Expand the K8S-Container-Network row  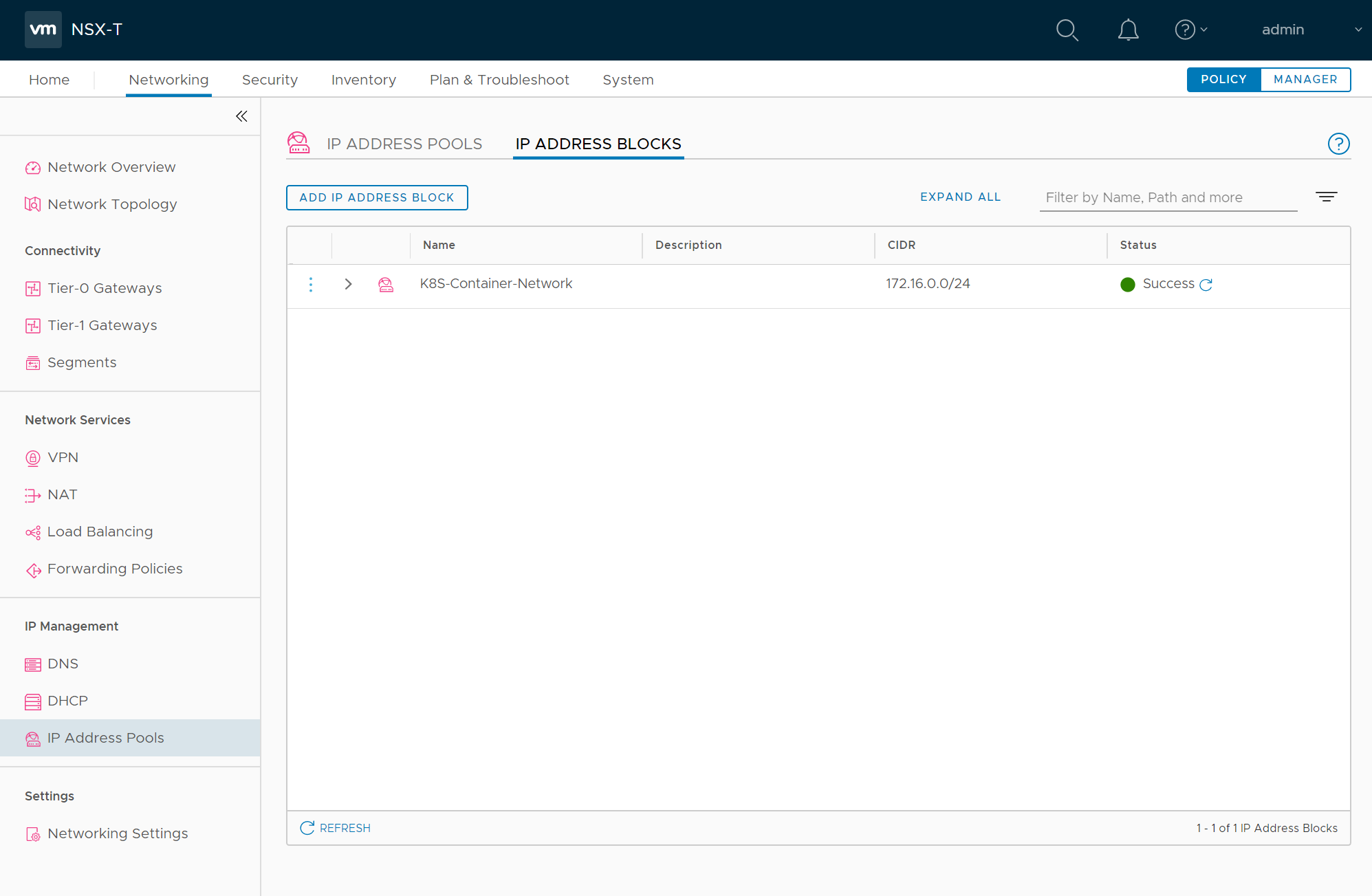pyautogui.click(x=348, y=284)
